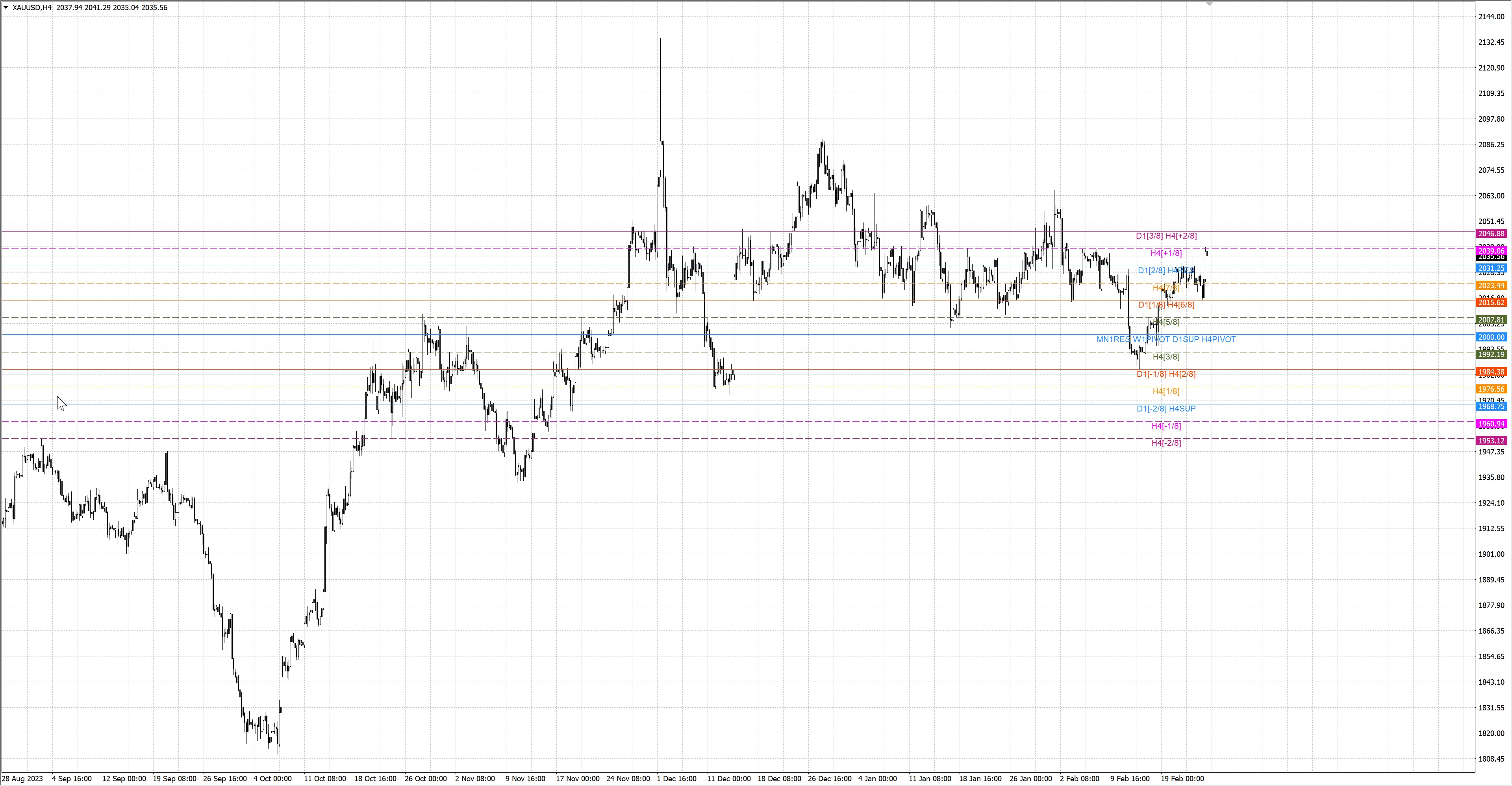Click the 1992.19 olive price tag
This screenshot has height=786, width=1512.
coord(1491,354)
